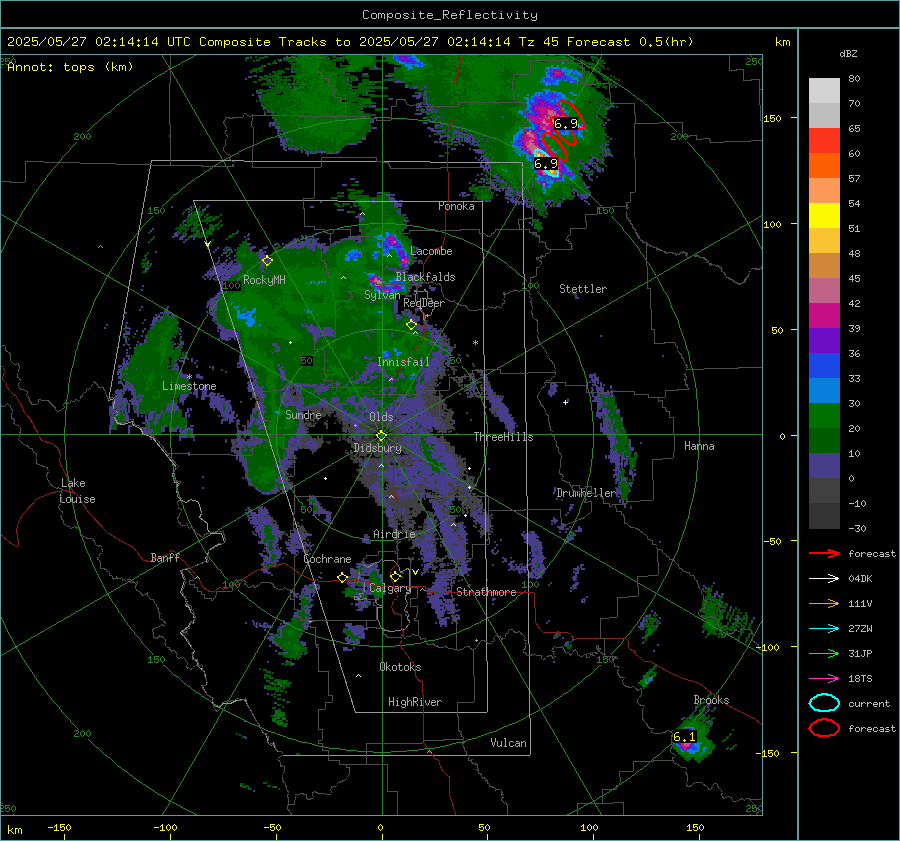This screenshot has width=900, height=841.
Task: Click the Sylvan label
Action: 382,294
